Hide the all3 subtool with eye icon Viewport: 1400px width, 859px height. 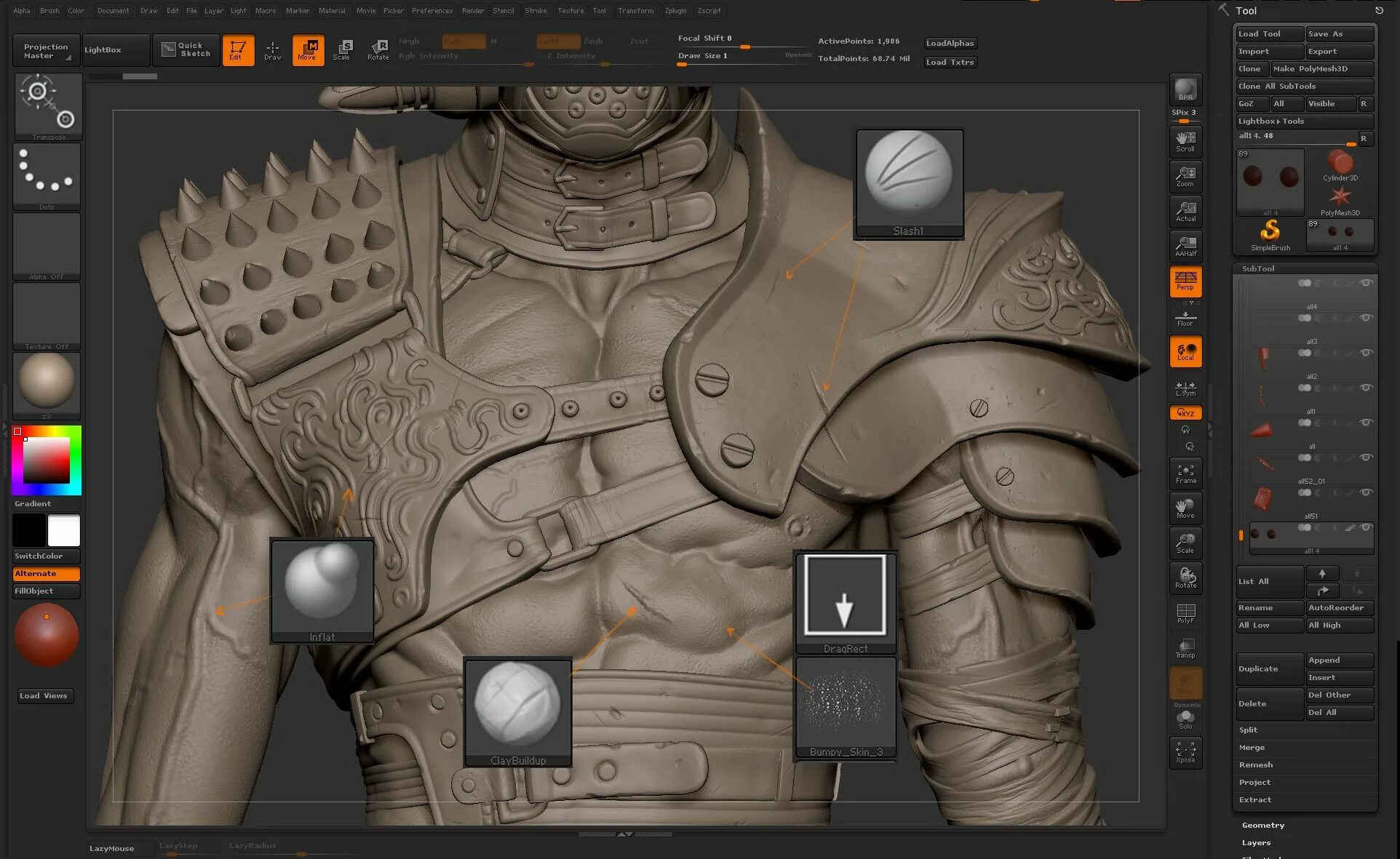point(1366,318)
